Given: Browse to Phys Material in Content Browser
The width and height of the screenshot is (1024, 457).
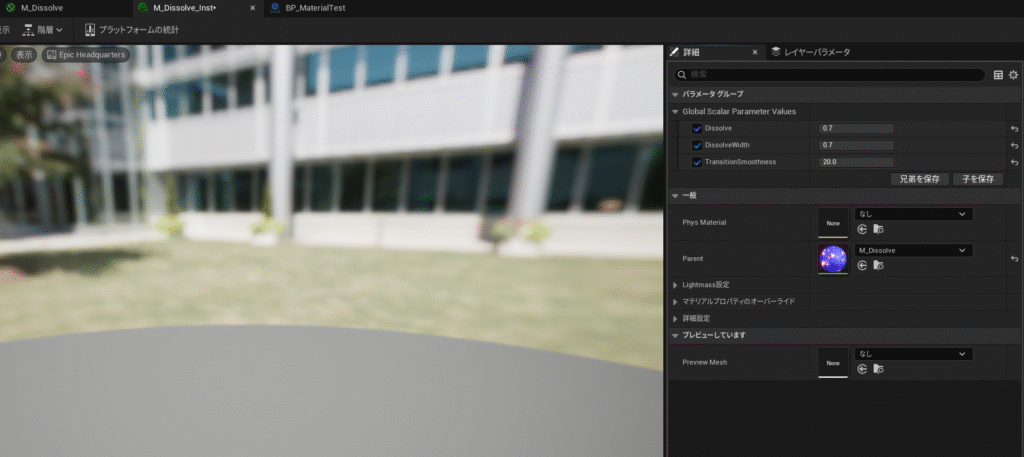Looking at the screenshot, I should tap(878, 229).
